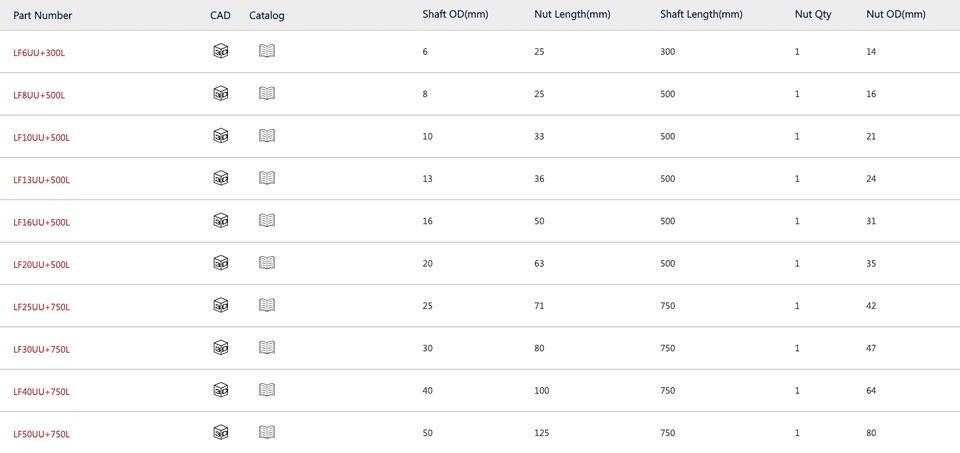960x453 pixels.
Task: Click the Nut OD(mm) column header
Action: tap(896, 15)
